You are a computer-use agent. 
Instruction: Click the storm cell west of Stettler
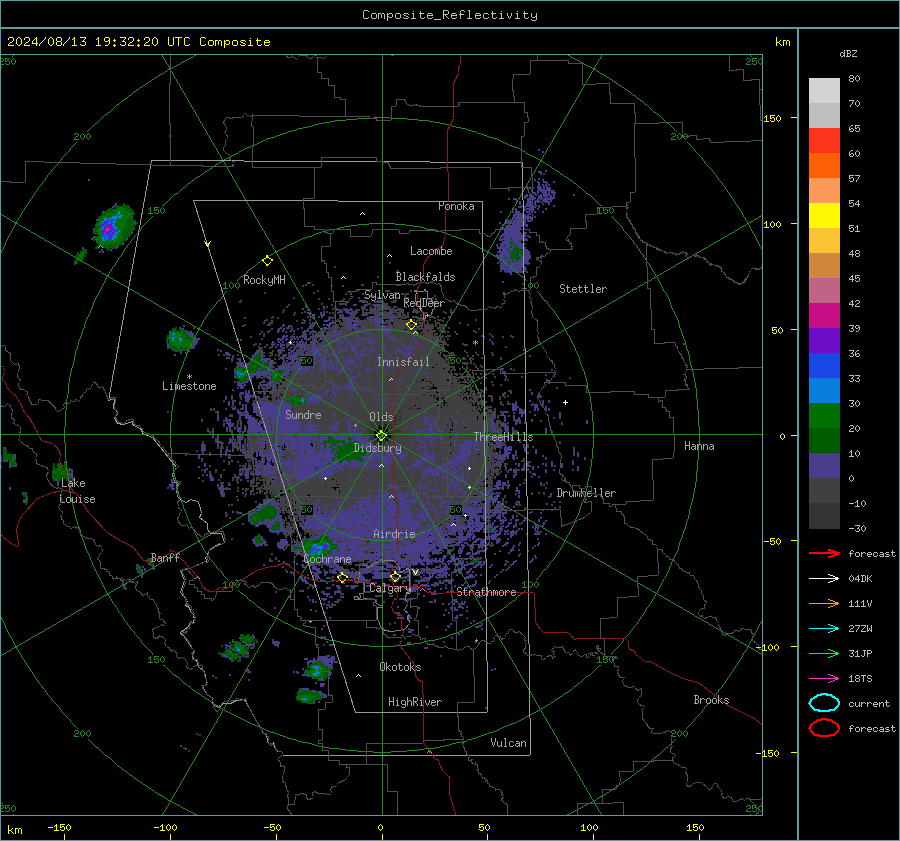[x=516, y=251]
